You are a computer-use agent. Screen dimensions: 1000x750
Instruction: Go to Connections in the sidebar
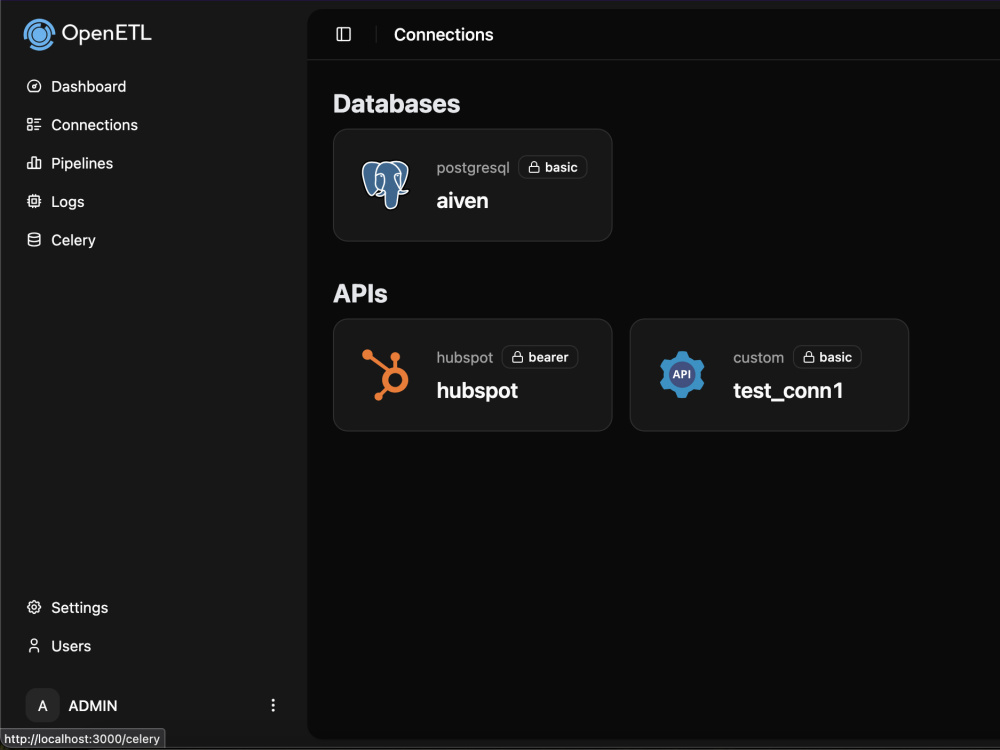coord(94,124)
